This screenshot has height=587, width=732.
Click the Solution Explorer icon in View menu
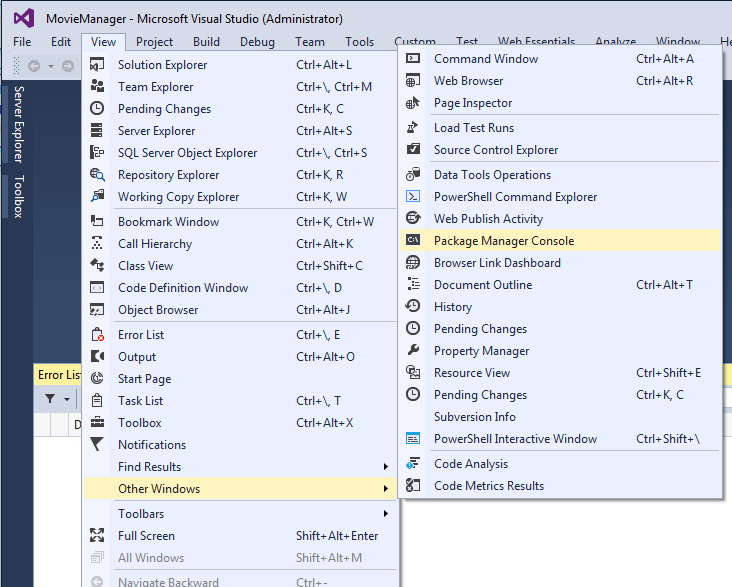97,65
